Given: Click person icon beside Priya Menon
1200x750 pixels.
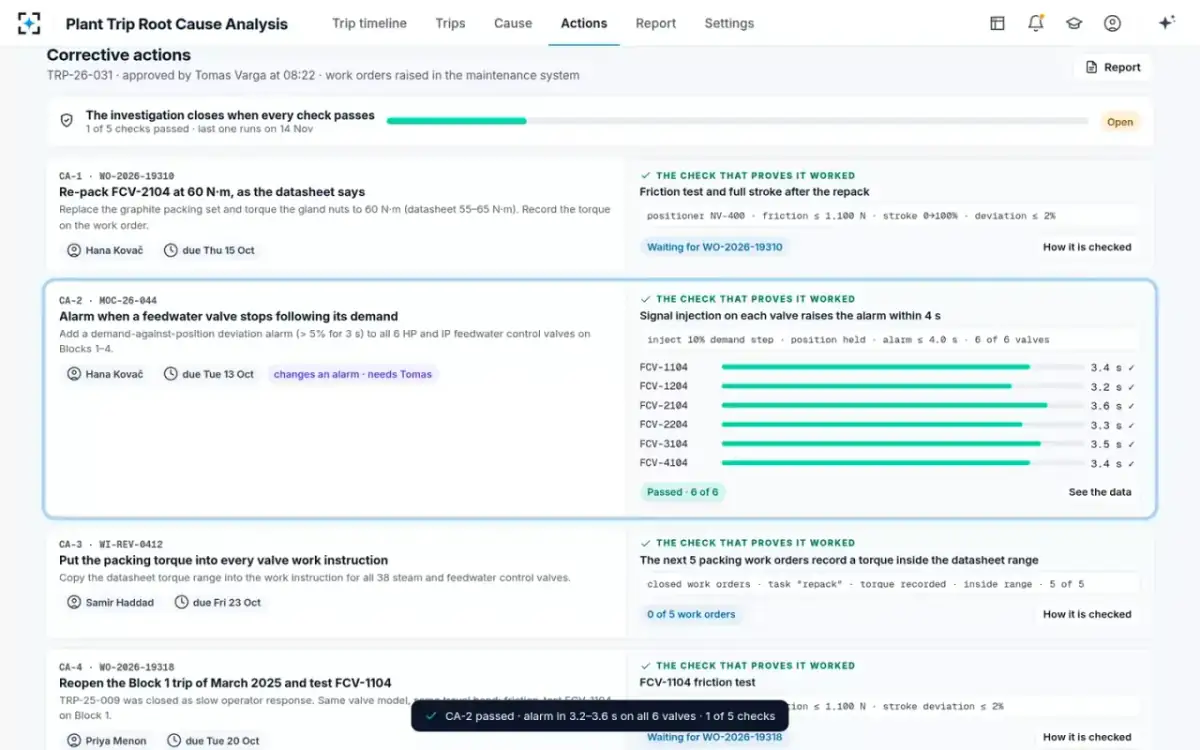Looking at the screenshot, I should point(74,741).
